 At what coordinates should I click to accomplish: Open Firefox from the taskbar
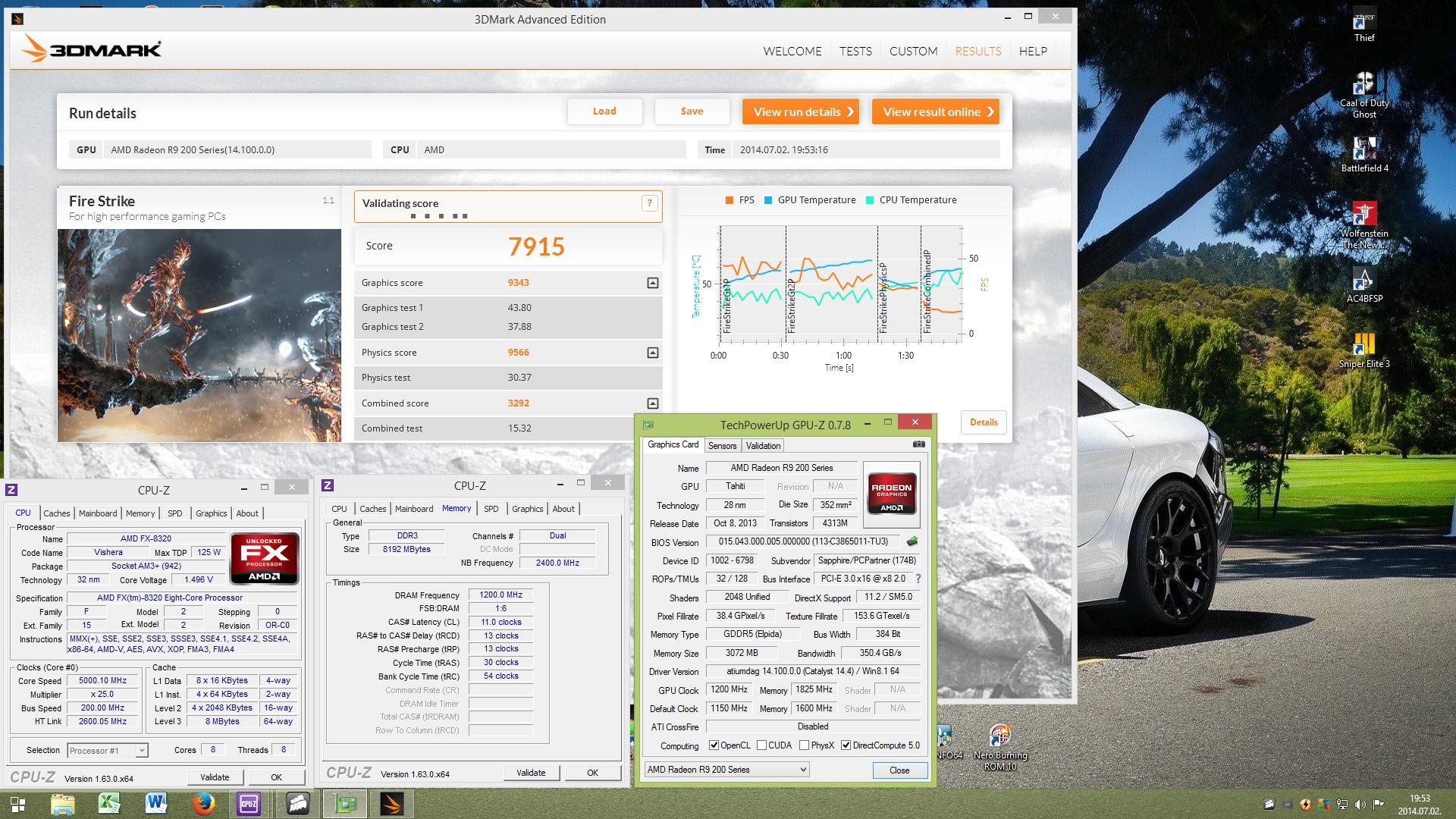[x=203, y=803]
